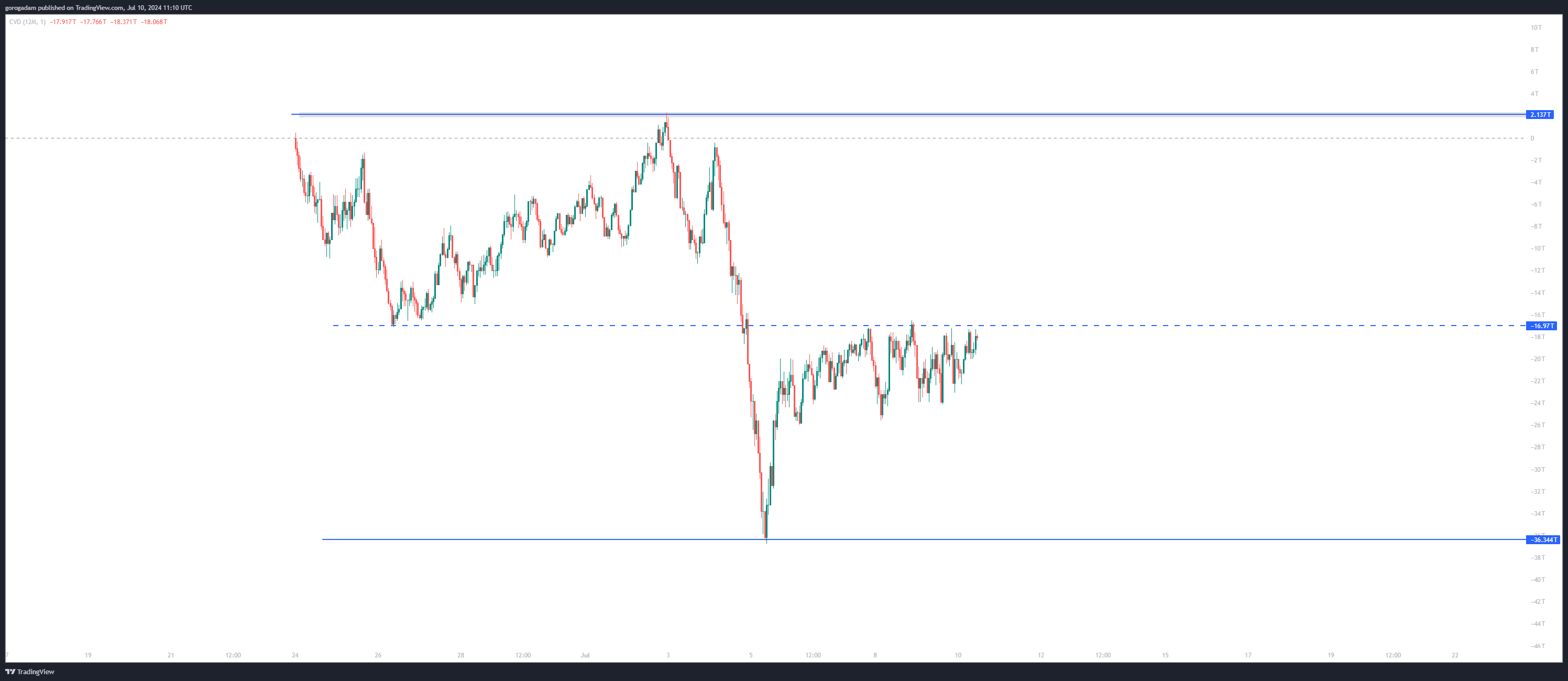This screenshot has height=681, width=1568.
Task: Click the gorogadam published header text
Action: click(98, 8)
